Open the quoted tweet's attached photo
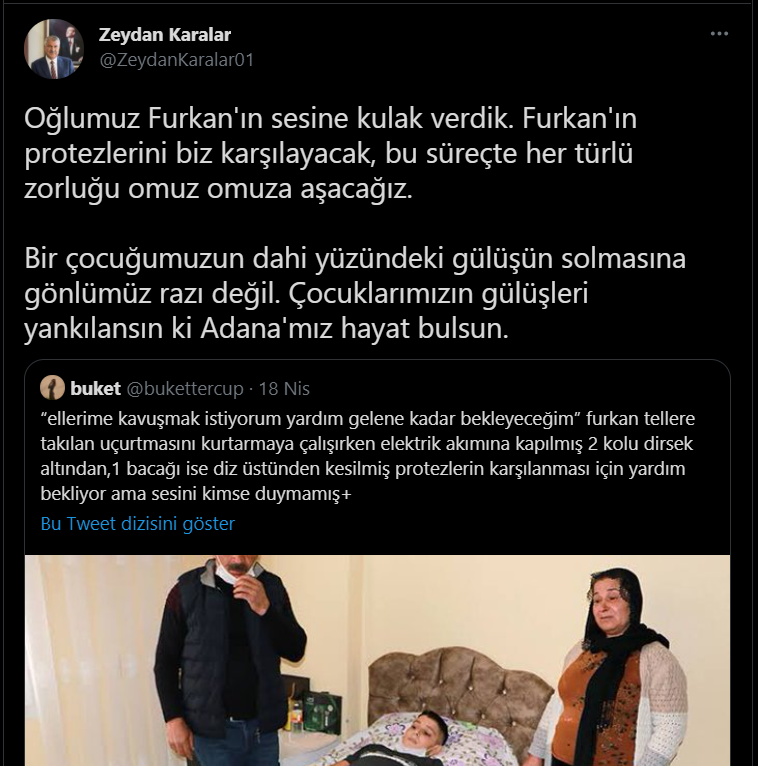Image resolution: width=758 pixels, height=766 pixels. pos(378,660)
